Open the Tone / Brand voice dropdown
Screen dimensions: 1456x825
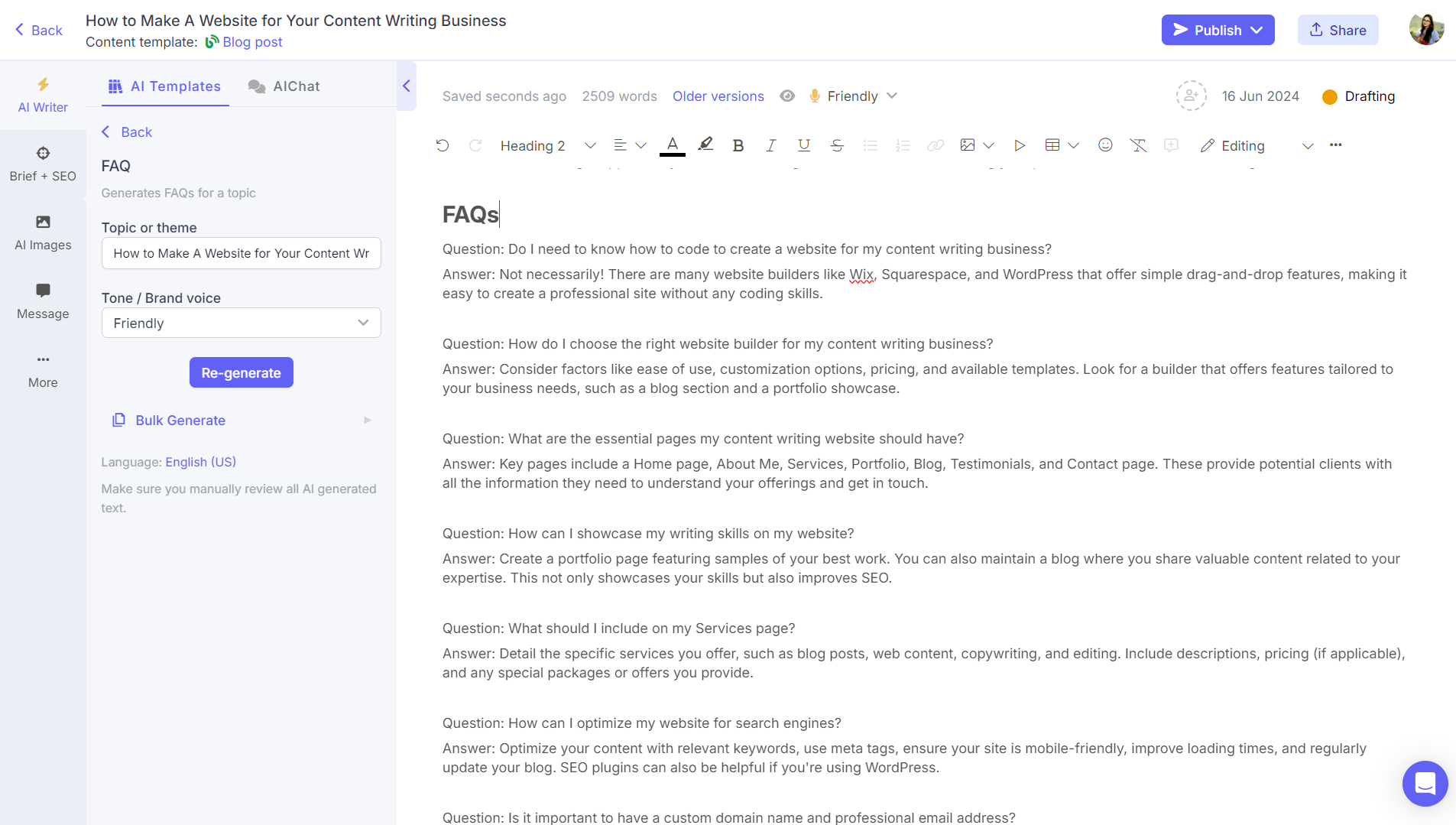[x=241, y=323]
